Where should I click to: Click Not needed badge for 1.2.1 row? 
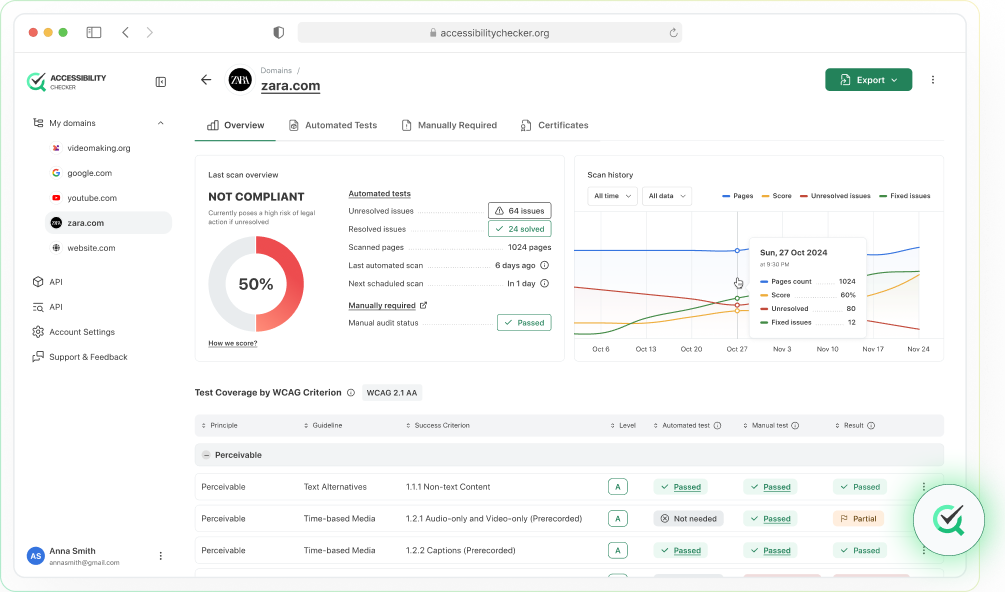688,519
